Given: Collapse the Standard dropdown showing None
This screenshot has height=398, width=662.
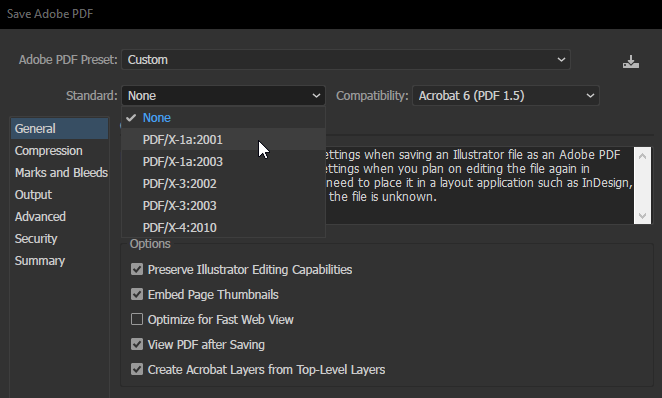Looking at the screenshot, I should point(223,96).
